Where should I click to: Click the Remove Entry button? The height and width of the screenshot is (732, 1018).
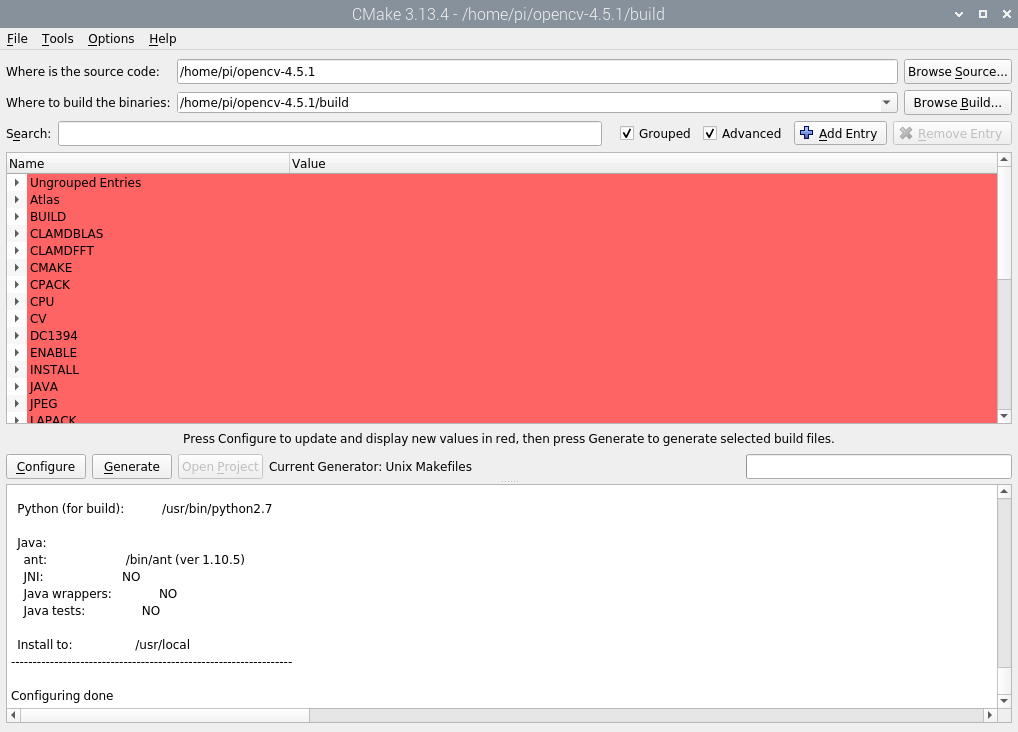(952, 133)
